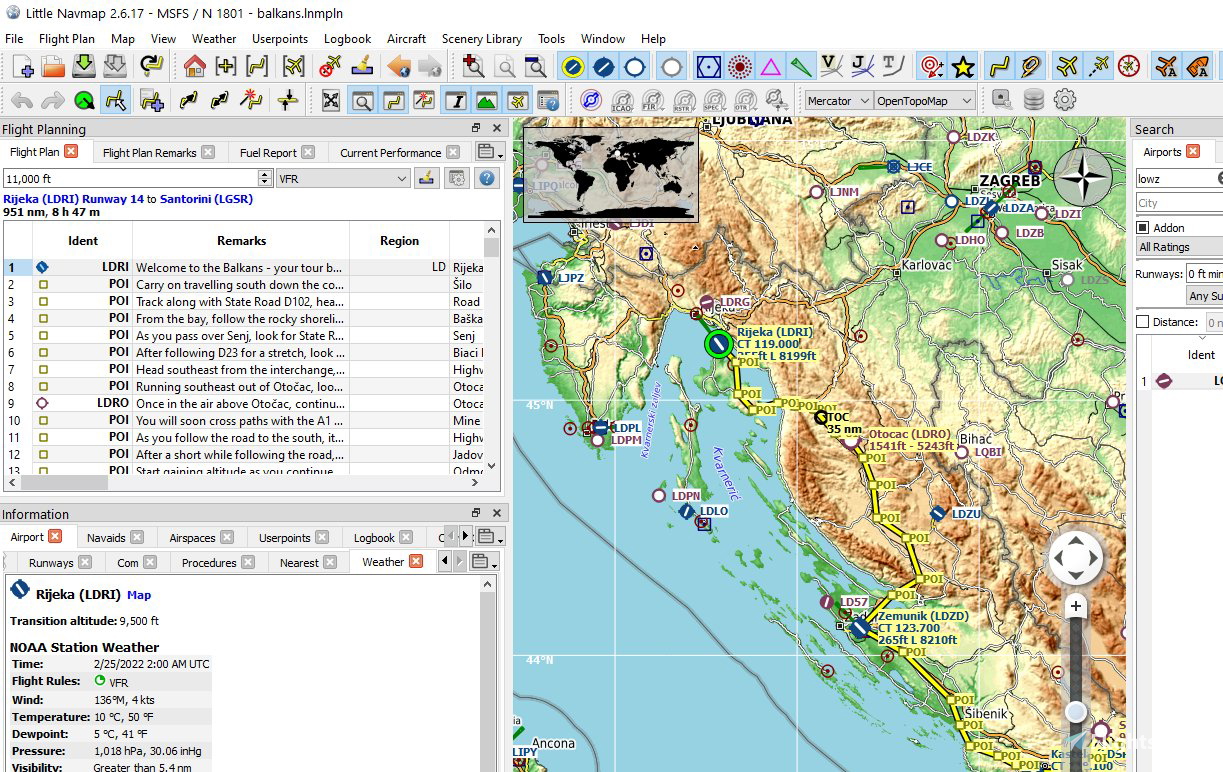This screenshot has width=1223, height=772.
Task: Open the Mercator projection dropdown
Action: (838, 101)
